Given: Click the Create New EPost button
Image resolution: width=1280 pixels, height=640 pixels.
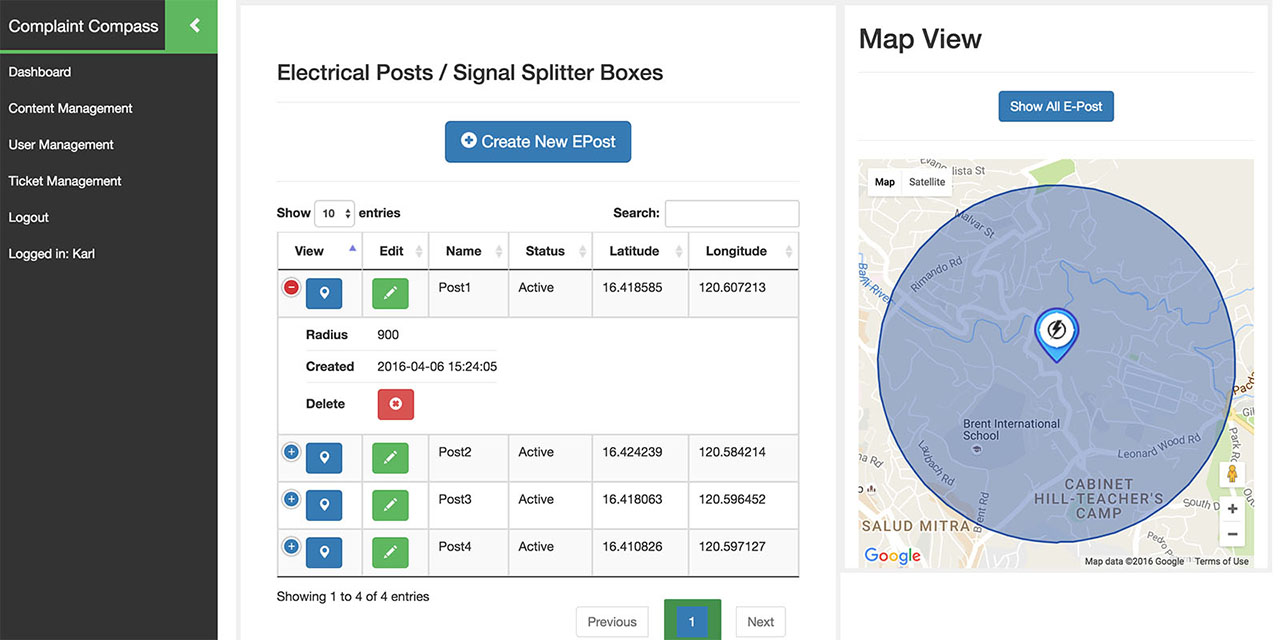Looking at the screenshot, I should pos(538,142).
